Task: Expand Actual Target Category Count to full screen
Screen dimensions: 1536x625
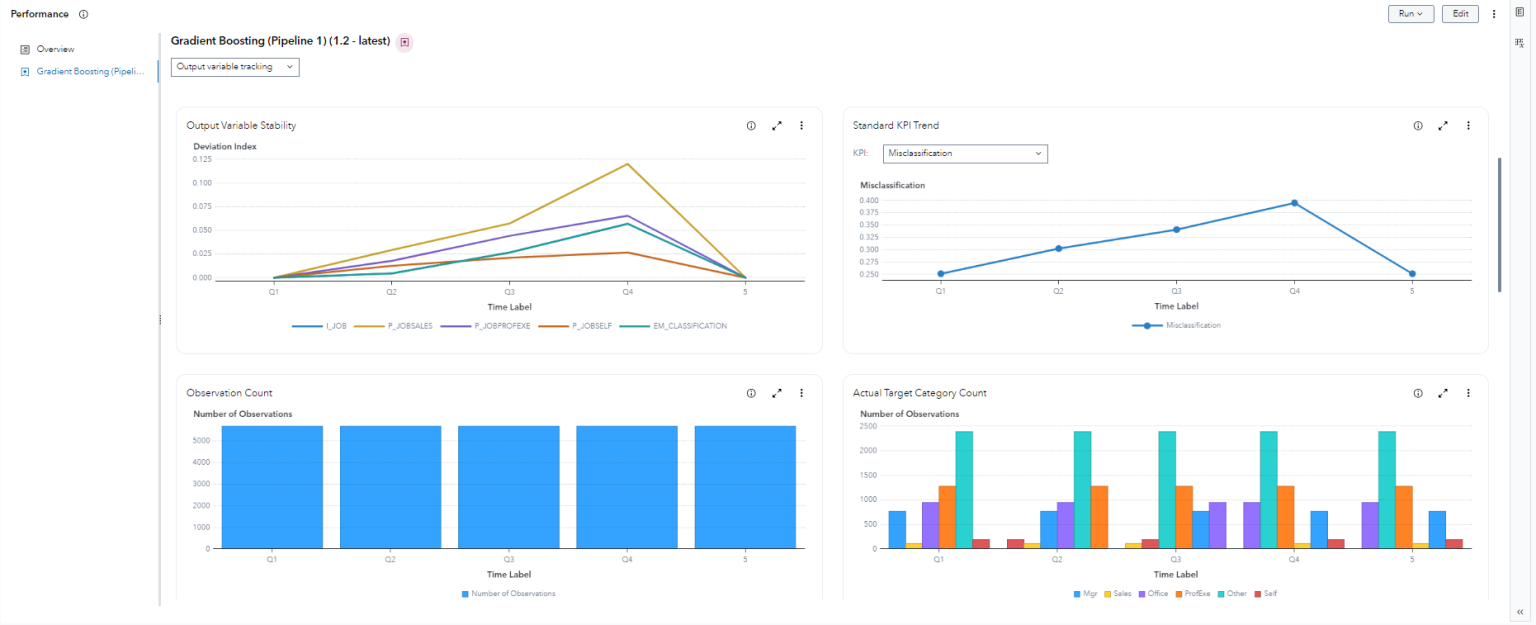Action: (1443, 393)
